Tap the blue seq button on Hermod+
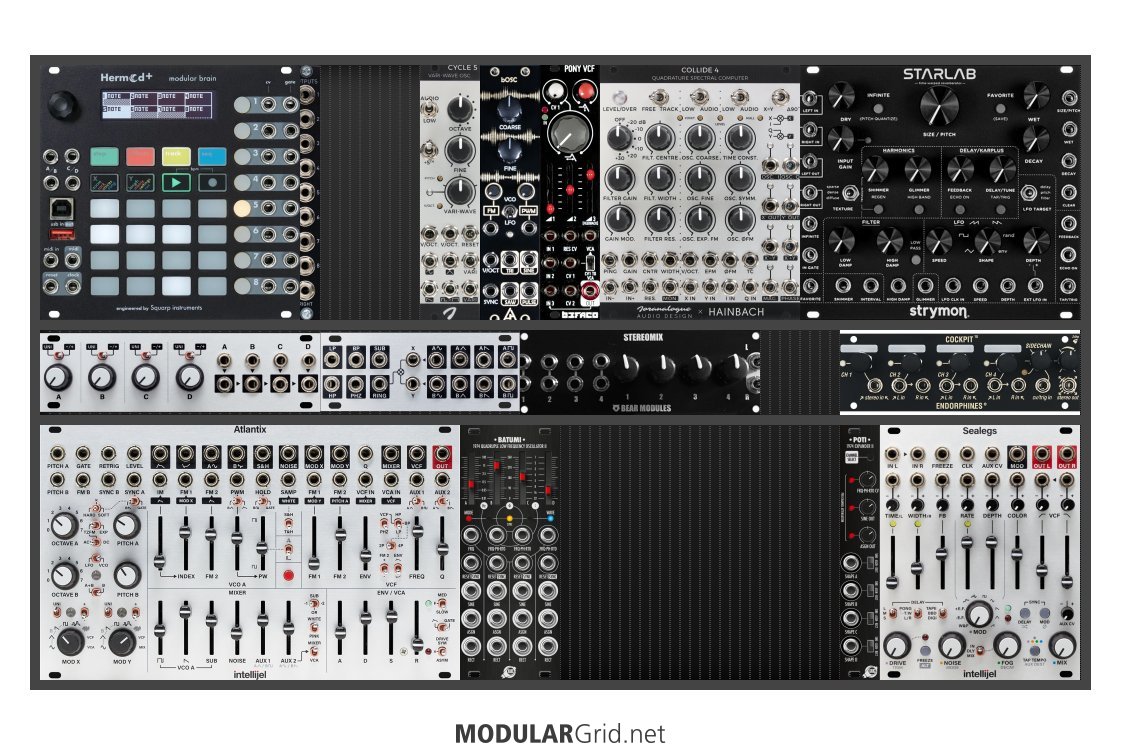 tap(212, 156)
